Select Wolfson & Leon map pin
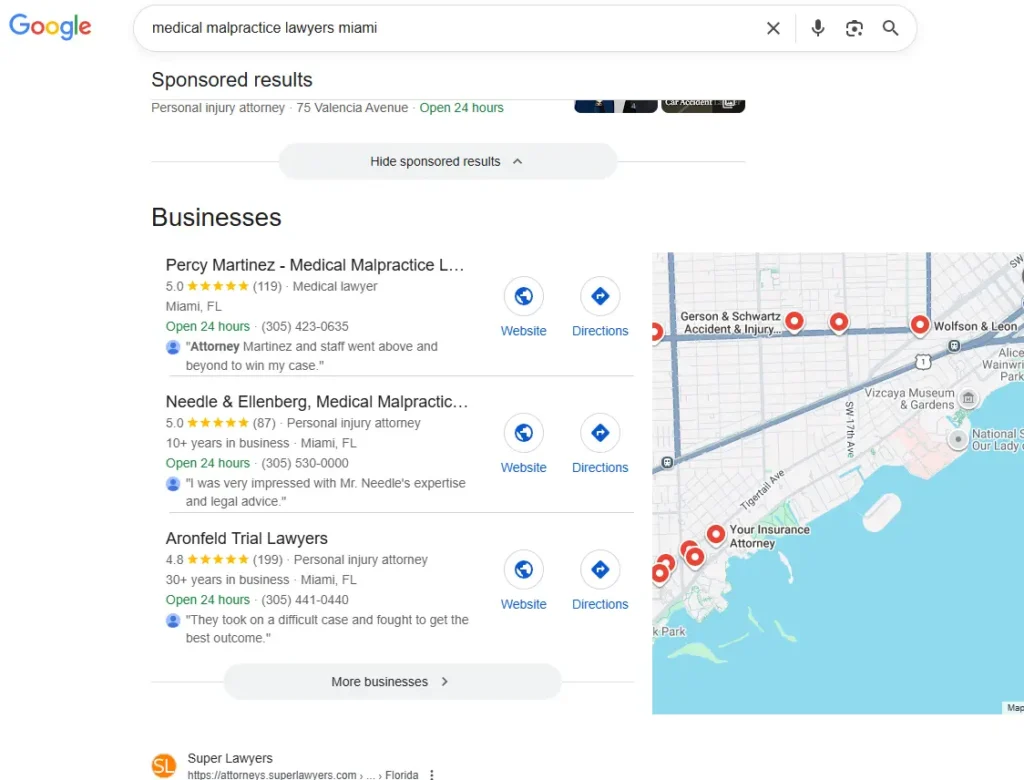The width and height of the screenshot is (1024, 780). (919, 324)
